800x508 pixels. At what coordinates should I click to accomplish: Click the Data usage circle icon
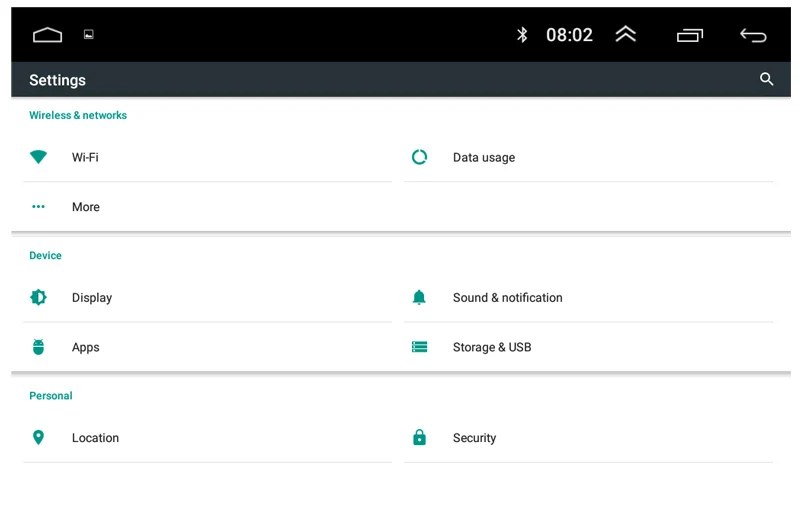pyautogui.click(x=419, y=157)
